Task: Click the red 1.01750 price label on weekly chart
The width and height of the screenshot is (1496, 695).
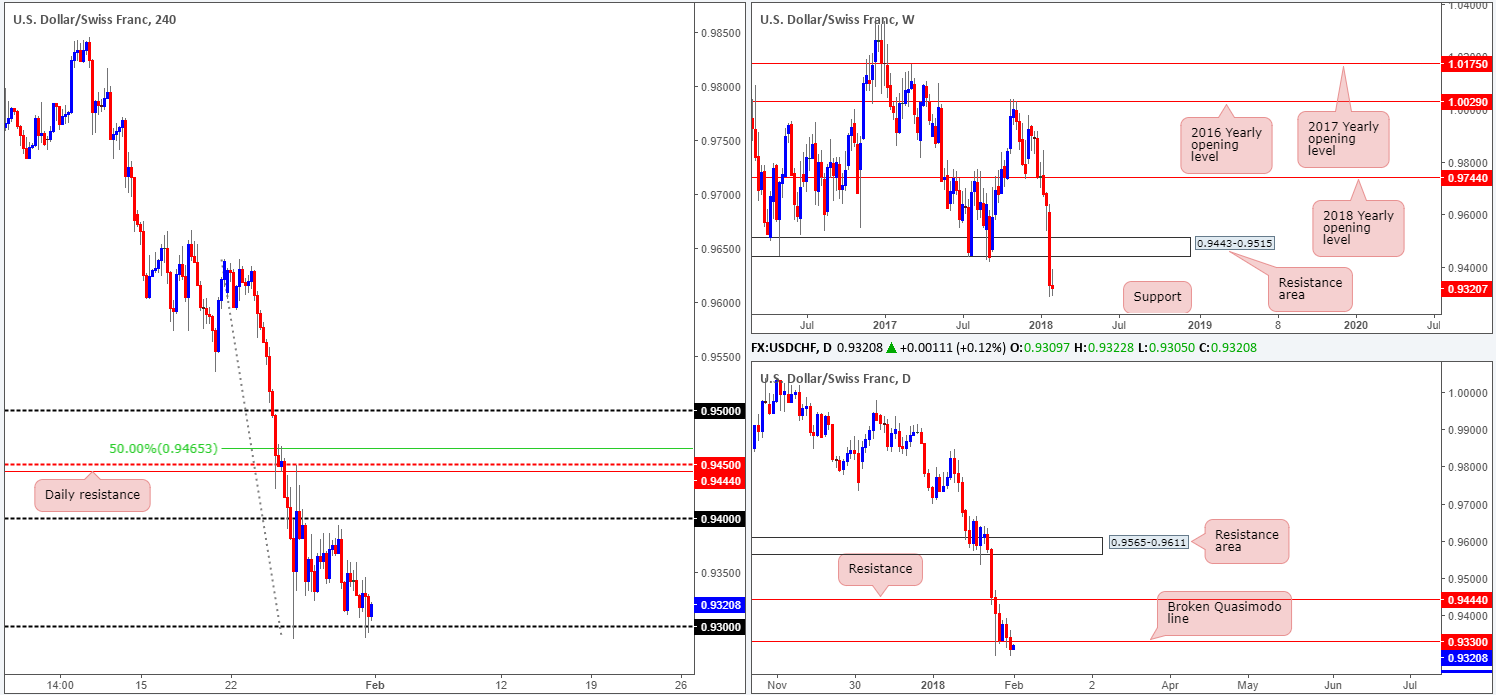Action: 1468,64
